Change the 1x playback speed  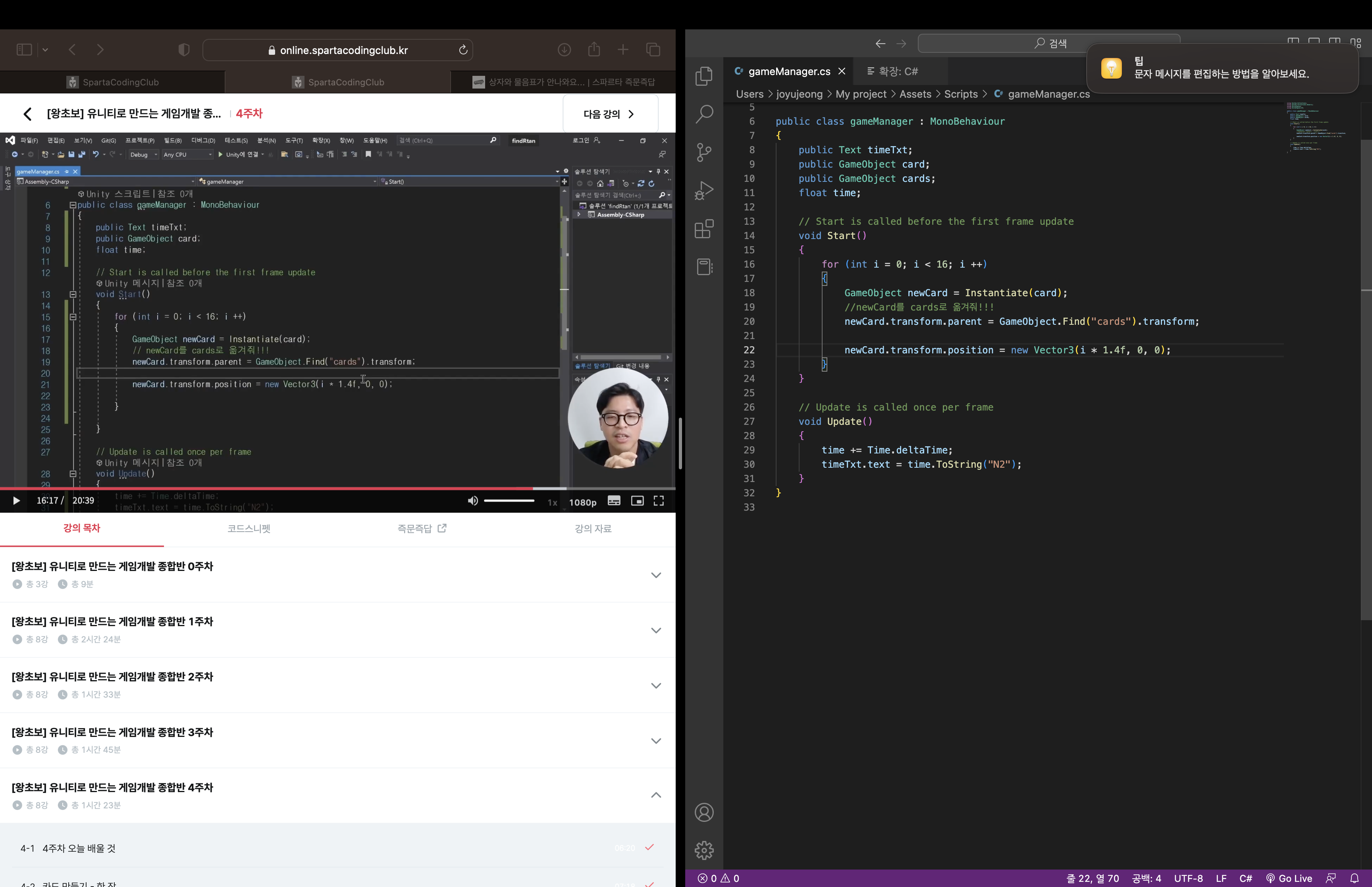(552, 502)
